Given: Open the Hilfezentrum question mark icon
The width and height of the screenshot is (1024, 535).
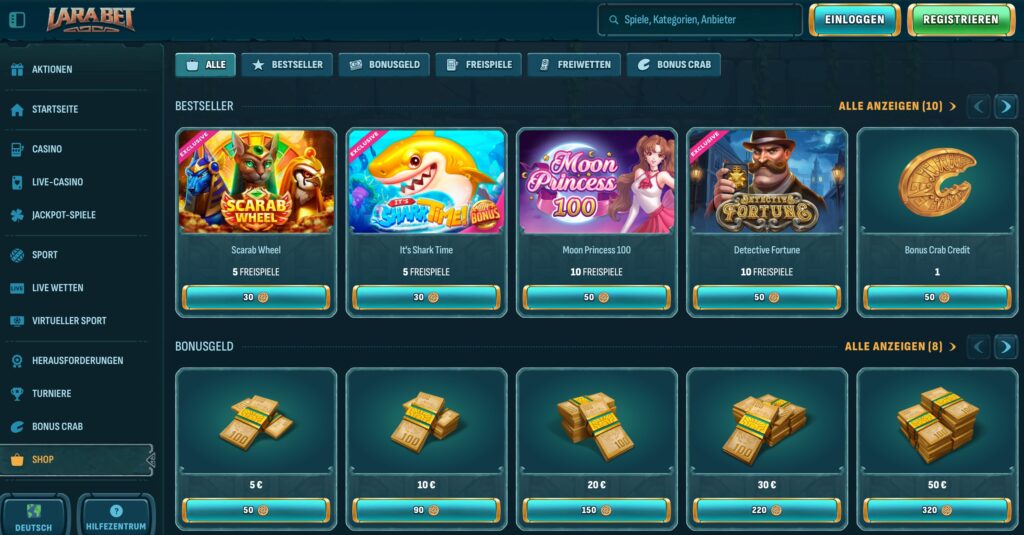Looking at the screenshot, I should 116,511.
